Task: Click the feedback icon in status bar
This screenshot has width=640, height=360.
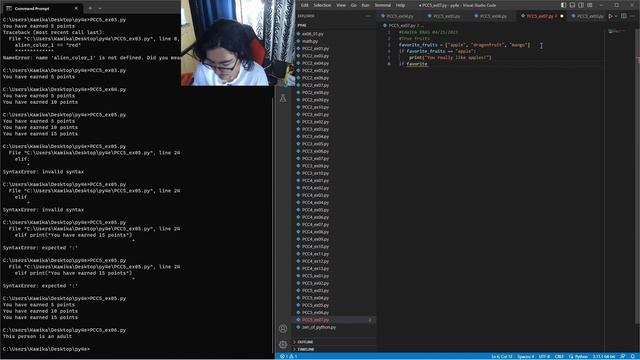Action: click(622, 356)
